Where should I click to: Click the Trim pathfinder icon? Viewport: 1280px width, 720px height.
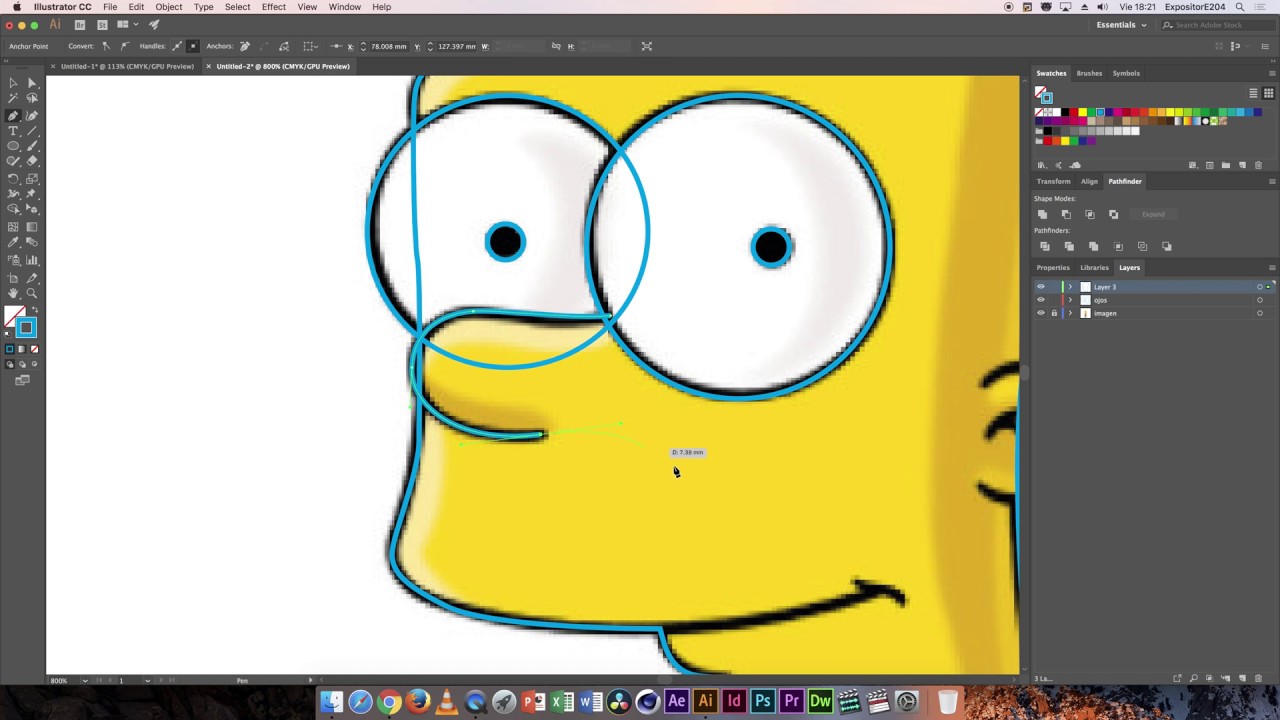[x=1069, y=246]
